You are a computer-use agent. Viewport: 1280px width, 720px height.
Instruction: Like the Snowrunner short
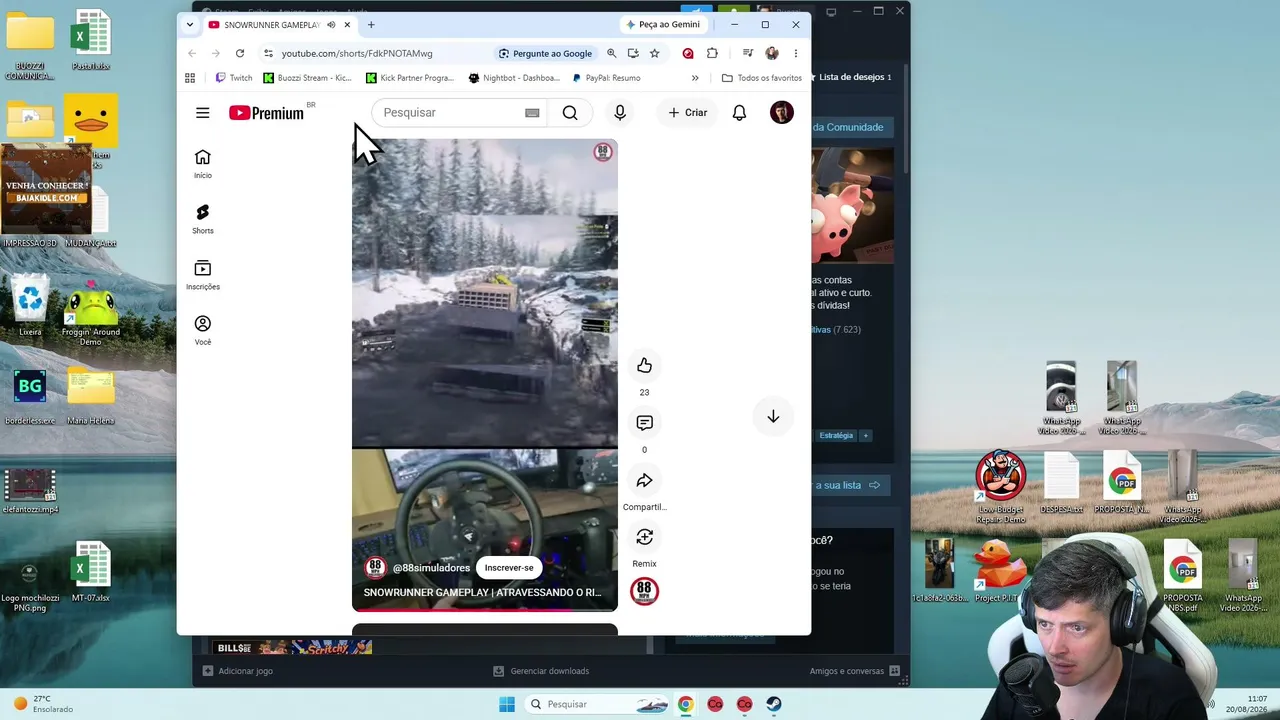644,366
